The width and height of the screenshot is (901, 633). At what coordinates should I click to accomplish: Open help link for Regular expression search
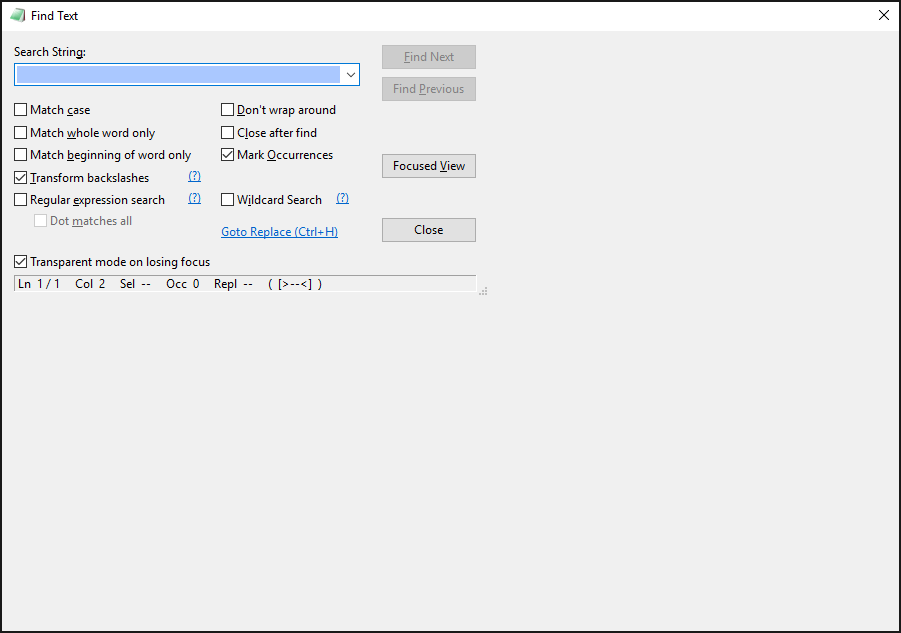click(x=194, y=198)
